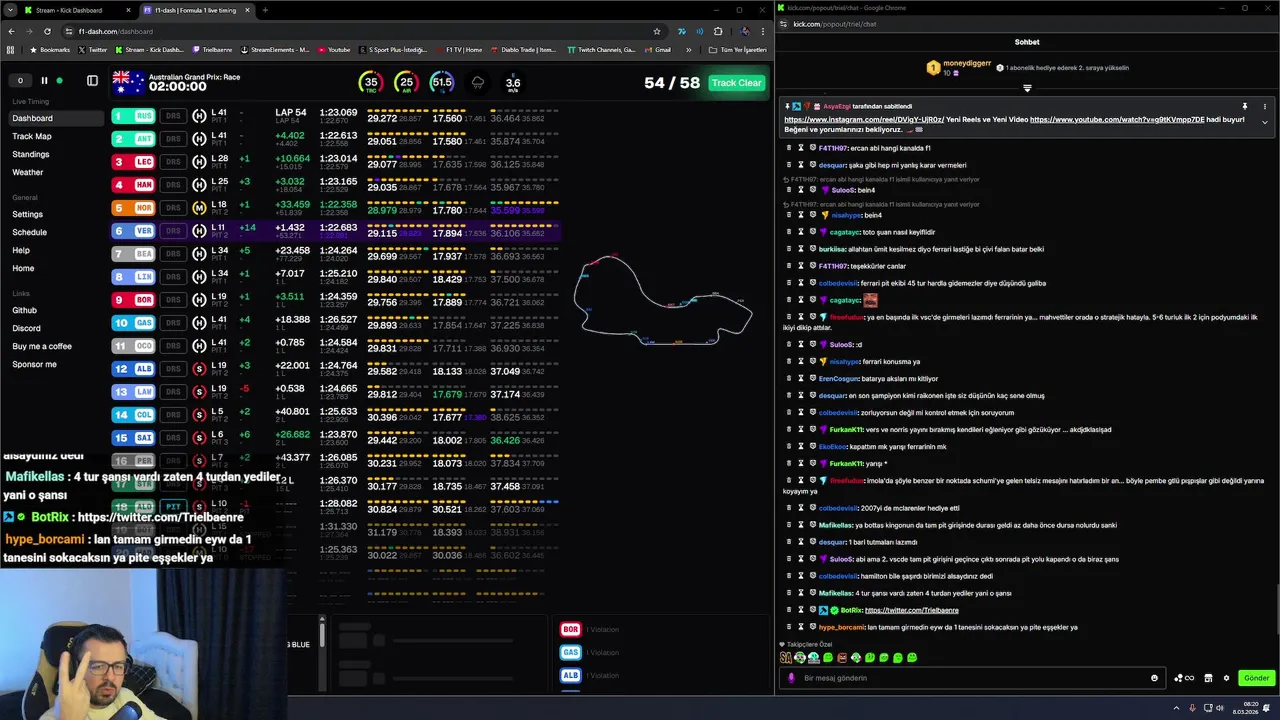This screenshot has width=1280, height=720.
Task: Open the emoji picker in chat input
Action: (1154, 678)
